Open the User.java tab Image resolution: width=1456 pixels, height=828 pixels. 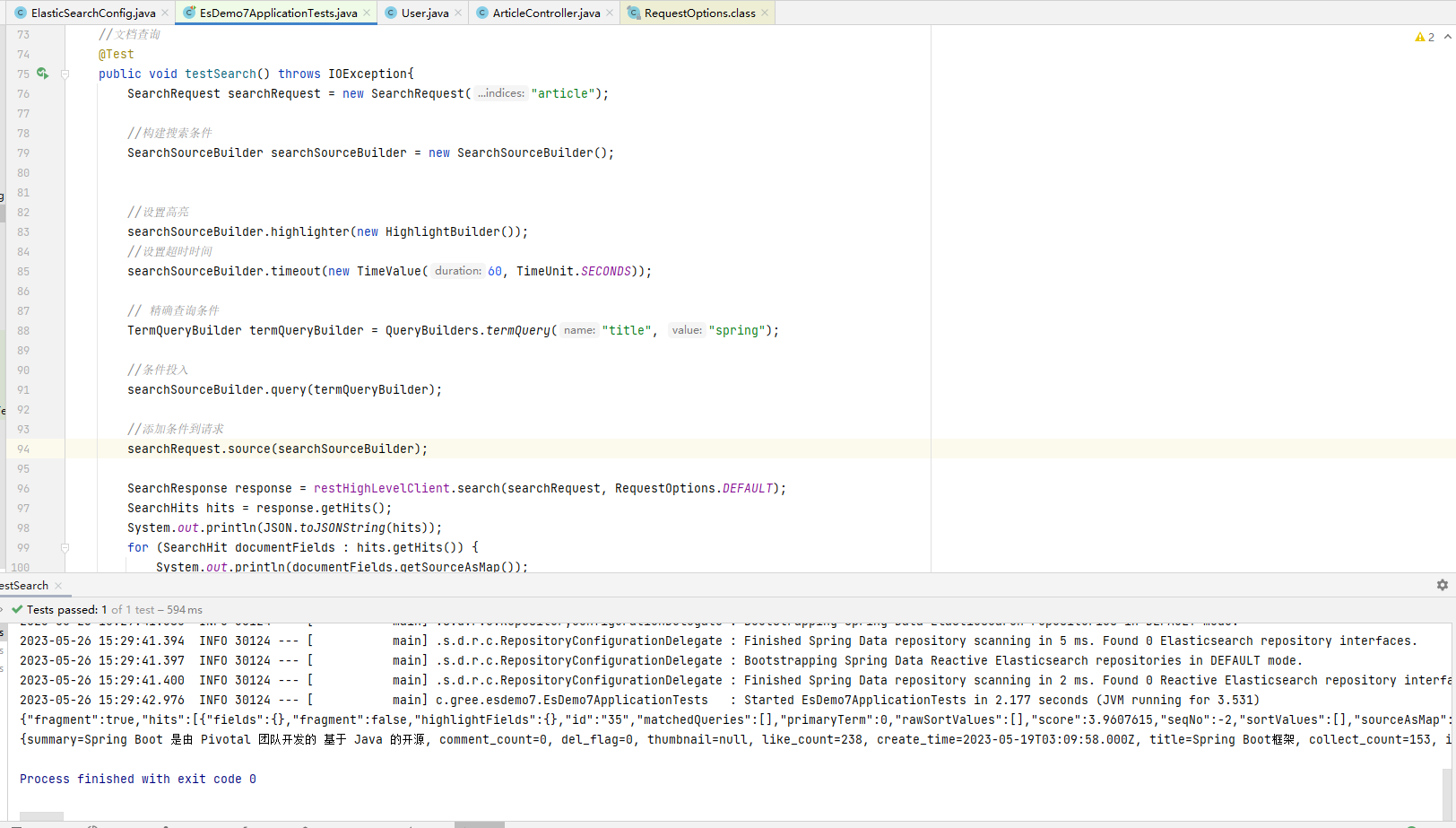pyautogui.click(x=425, y=13)
